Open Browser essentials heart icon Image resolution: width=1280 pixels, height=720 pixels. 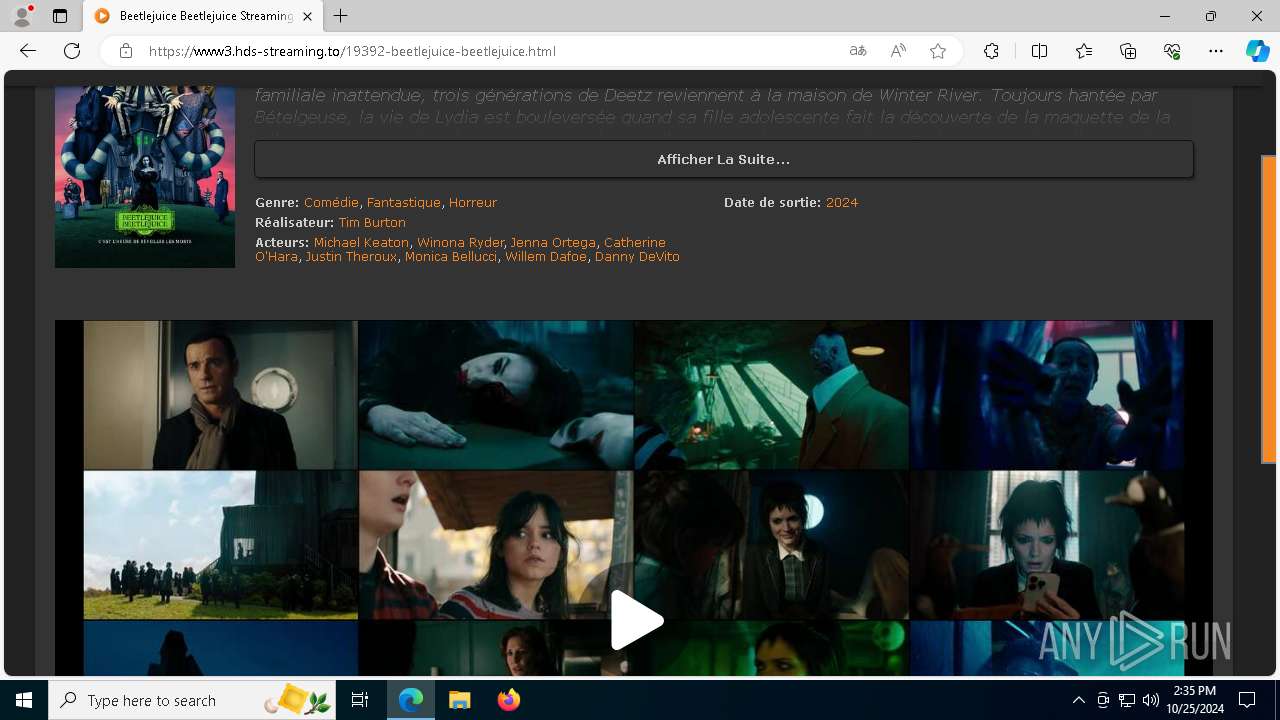pos(1172,51)
